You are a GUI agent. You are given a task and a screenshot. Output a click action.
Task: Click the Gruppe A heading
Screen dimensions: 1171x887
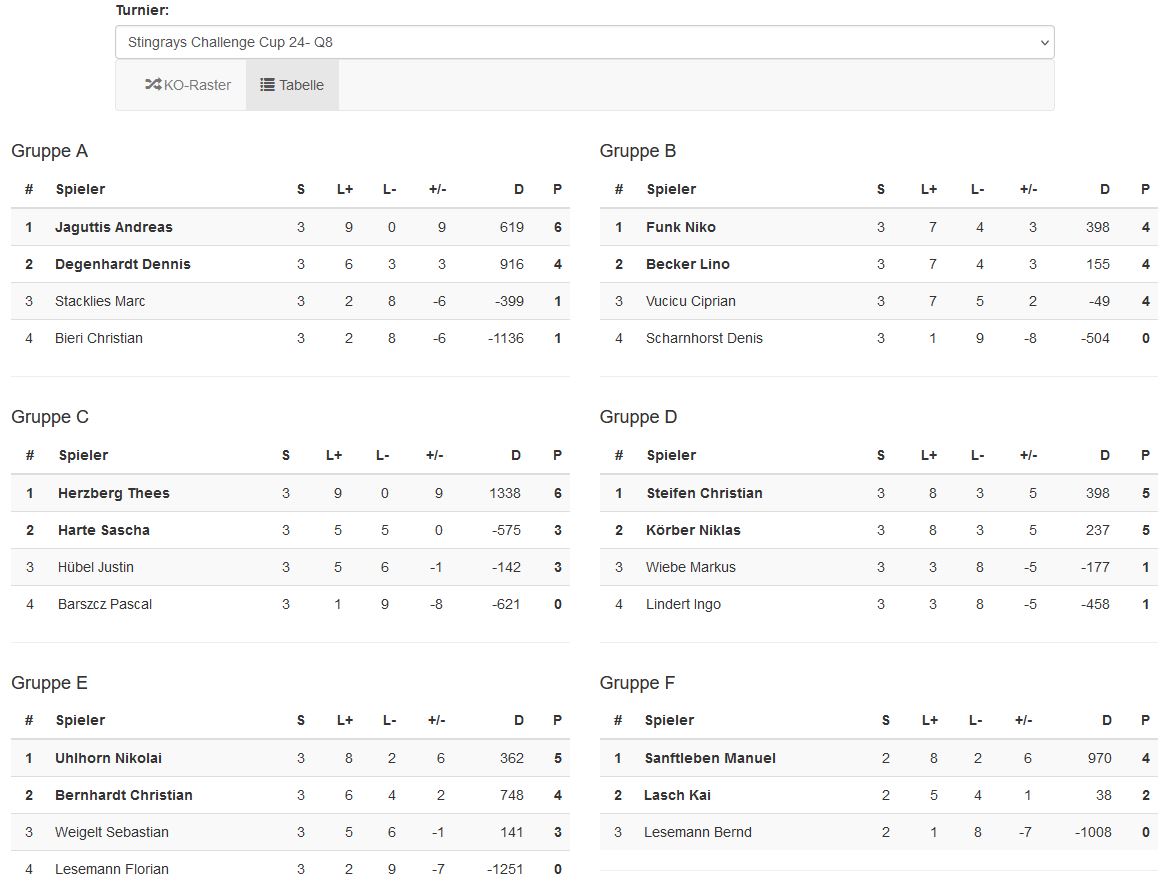click(49, 151)
